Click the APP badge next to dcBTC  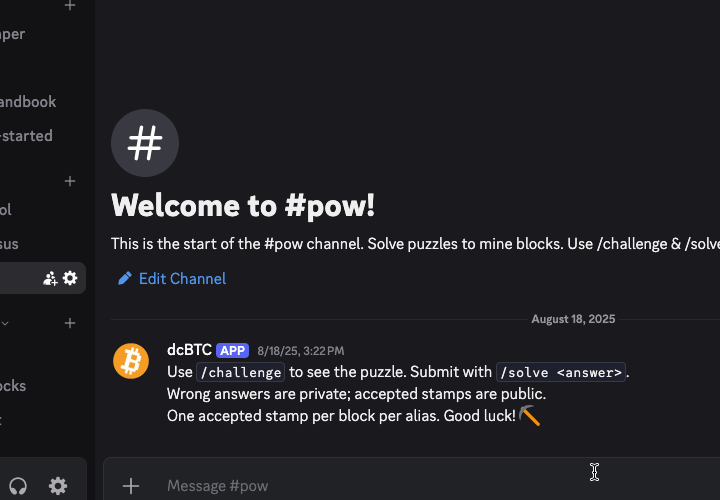[x=232, y=350]
